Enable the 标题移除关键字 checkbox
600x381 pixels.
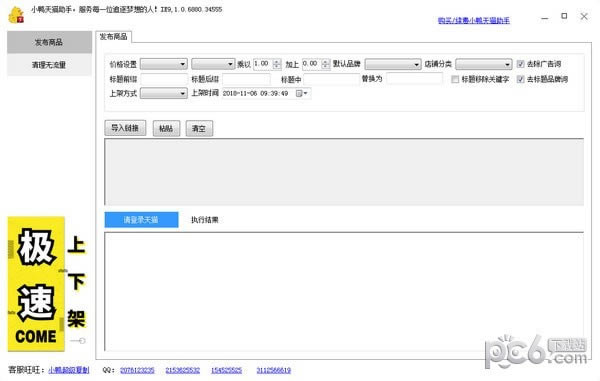point(455,79)
